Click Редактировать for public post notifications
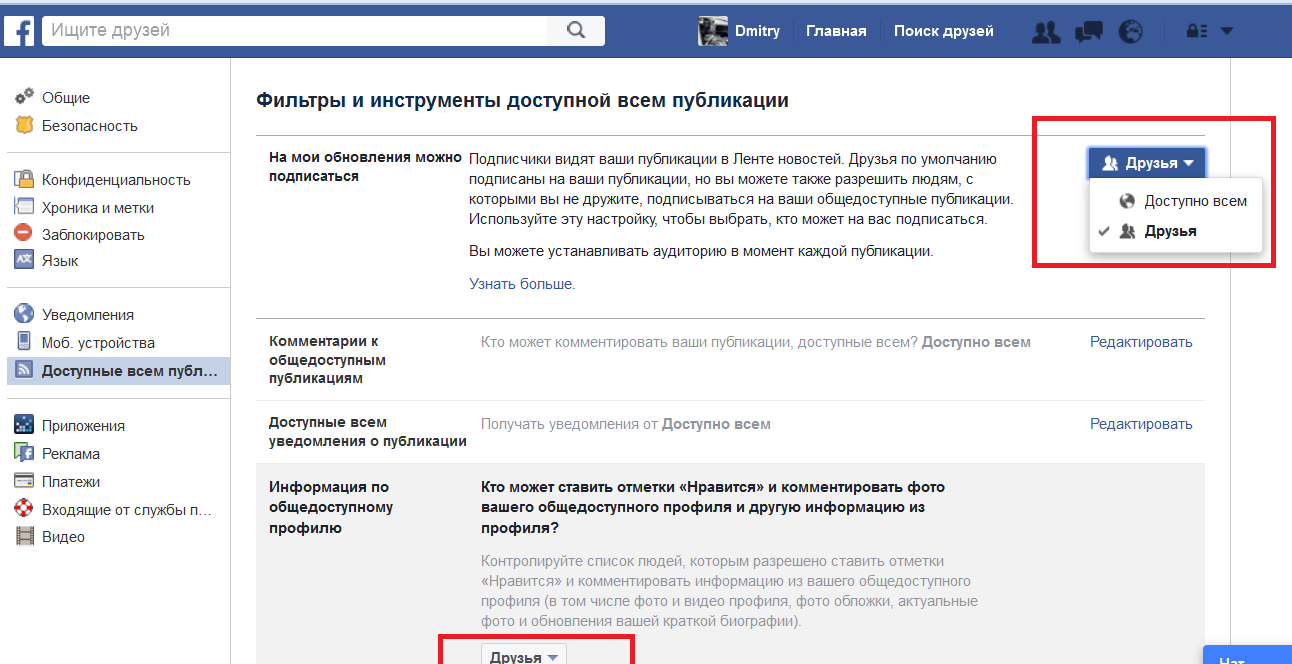1292x664 pixels. pos(1141,424)
